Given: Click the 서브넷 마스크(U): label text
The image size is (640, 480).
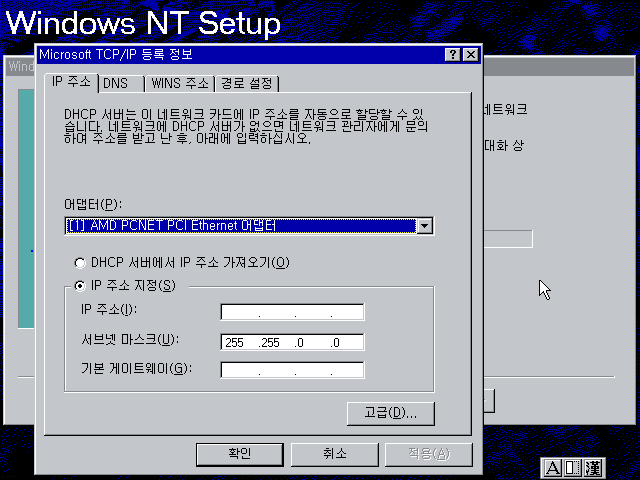Looking at the screenshot, I should [130, 340].
